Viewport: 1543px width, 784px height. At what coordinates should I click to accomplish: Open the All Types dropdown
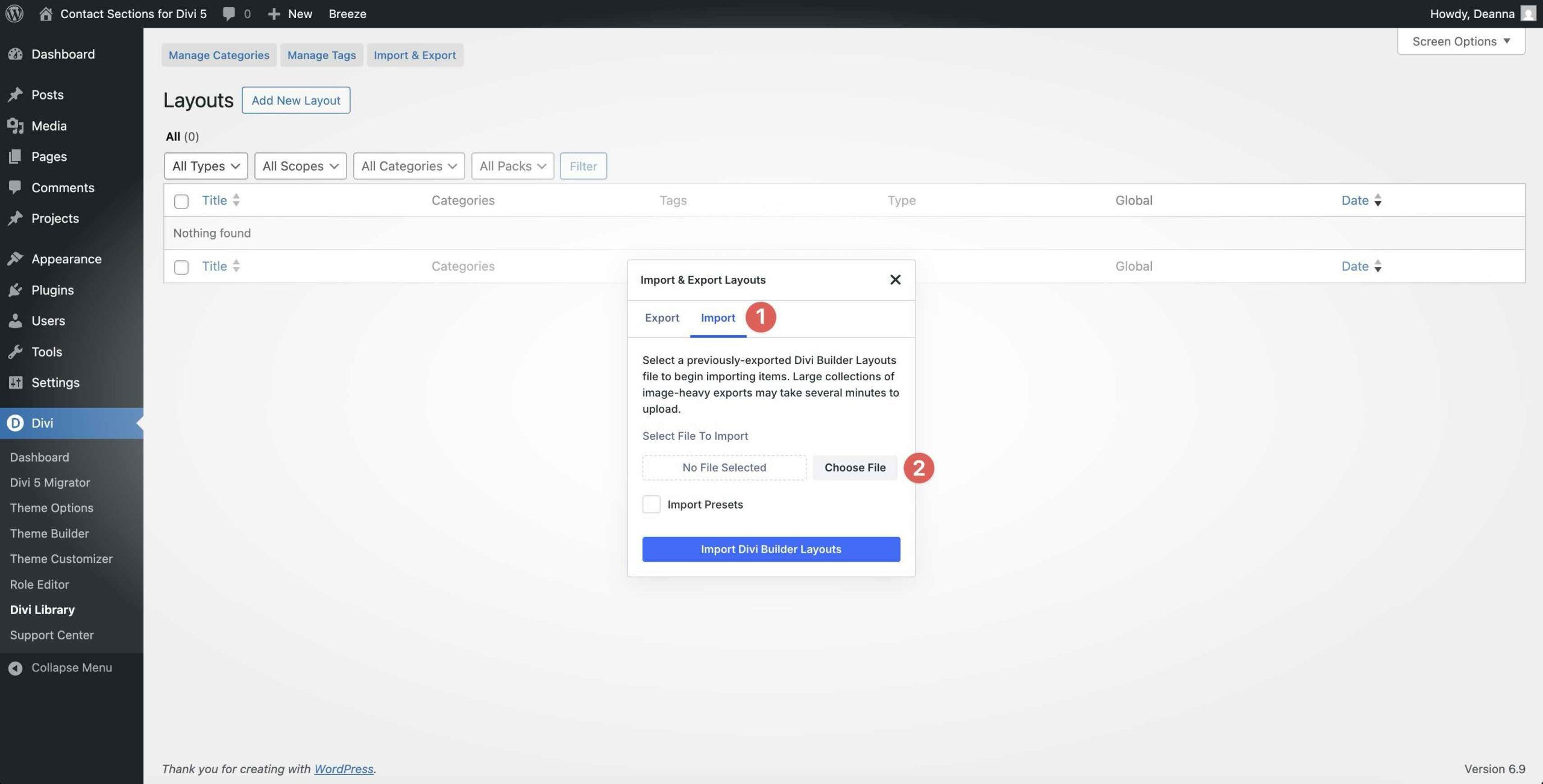pos(206,166)
